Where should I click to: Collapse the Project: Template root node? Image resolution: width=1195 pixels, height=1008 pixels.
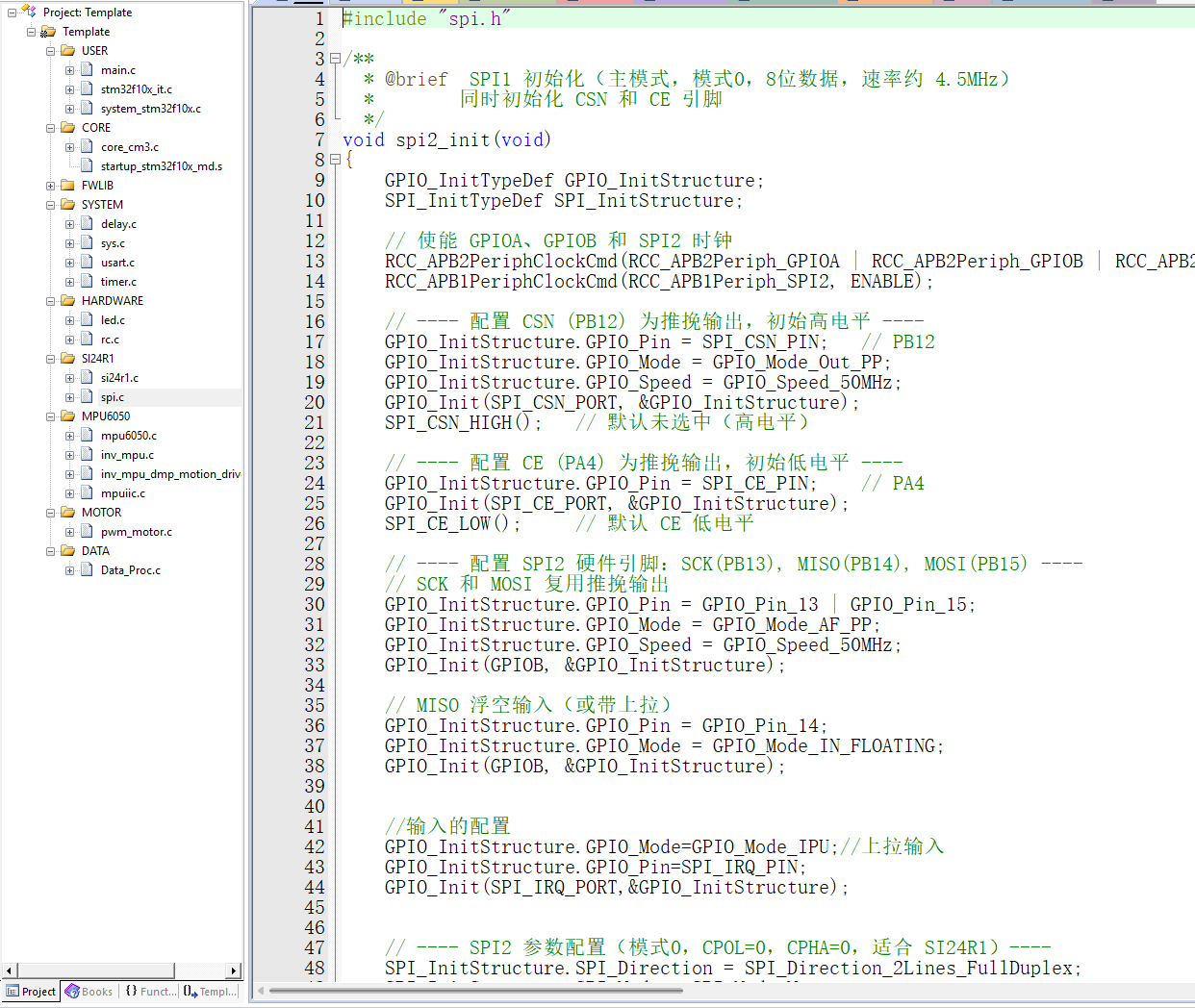point(12,13)
